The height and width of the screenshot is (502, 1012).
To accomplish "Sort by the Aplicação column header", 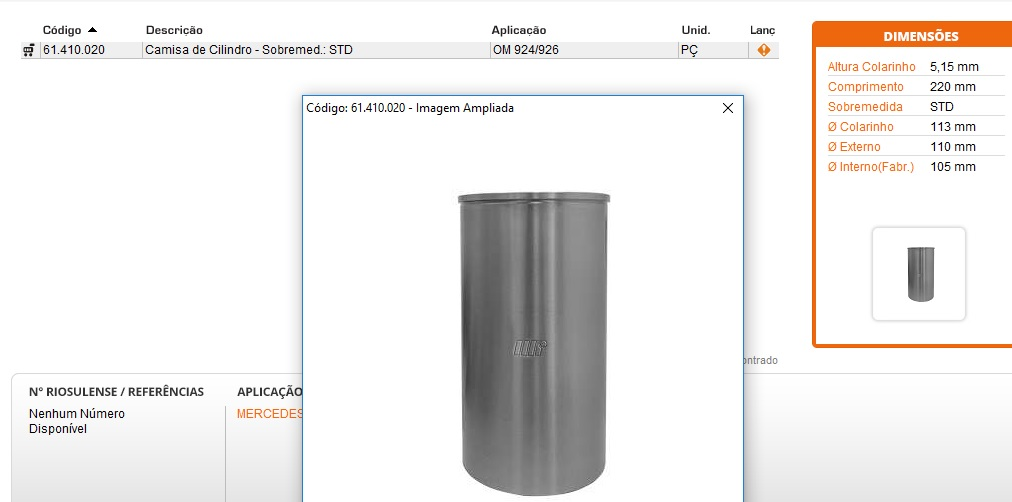I will click(518, 30).
